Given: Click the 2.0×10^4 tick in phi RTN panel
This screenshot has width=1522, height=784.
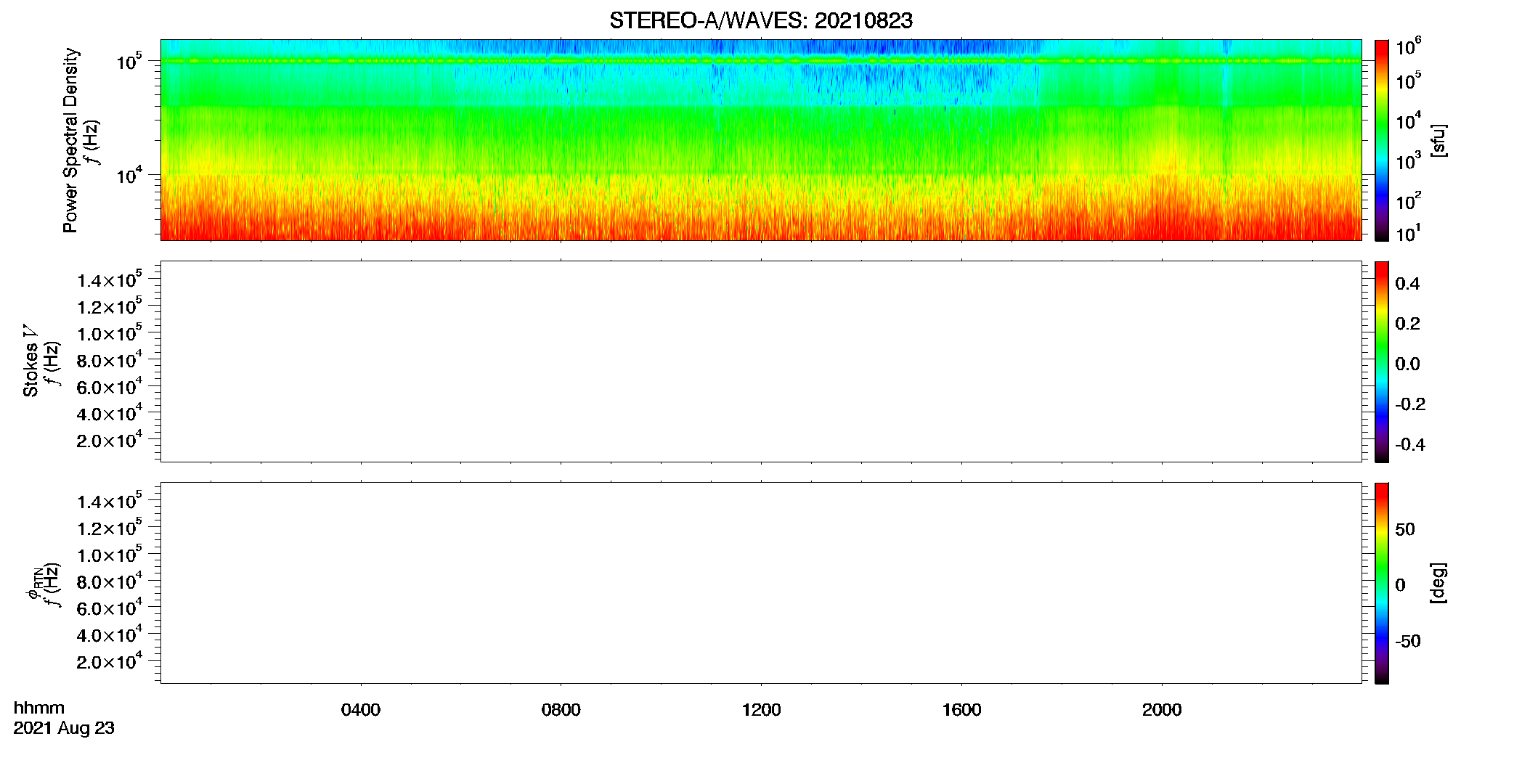Looking at the screenshot, I should pos(110,661).
